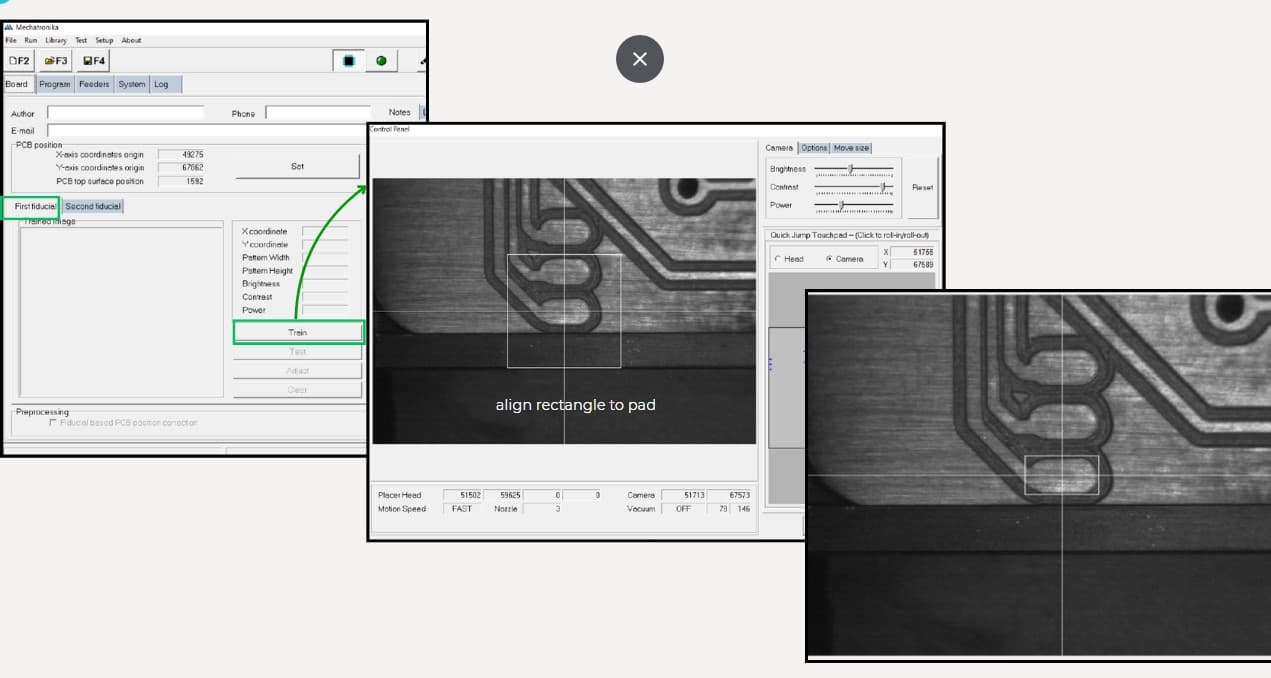This screenshot has width=1271, height=678.
Task: Click the Reset button for camera settings
Action: pos(923,187)
